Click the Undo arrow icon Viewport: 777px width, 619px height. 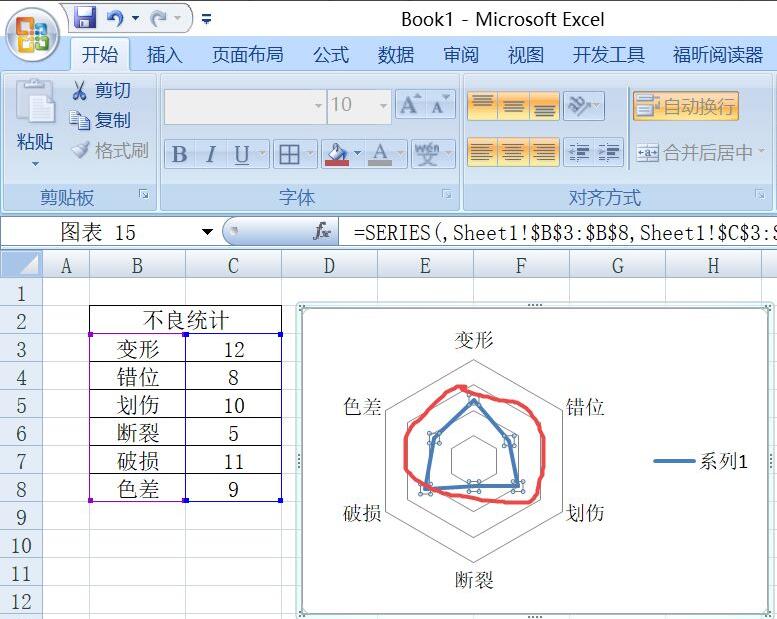click(x=116, y=18)
